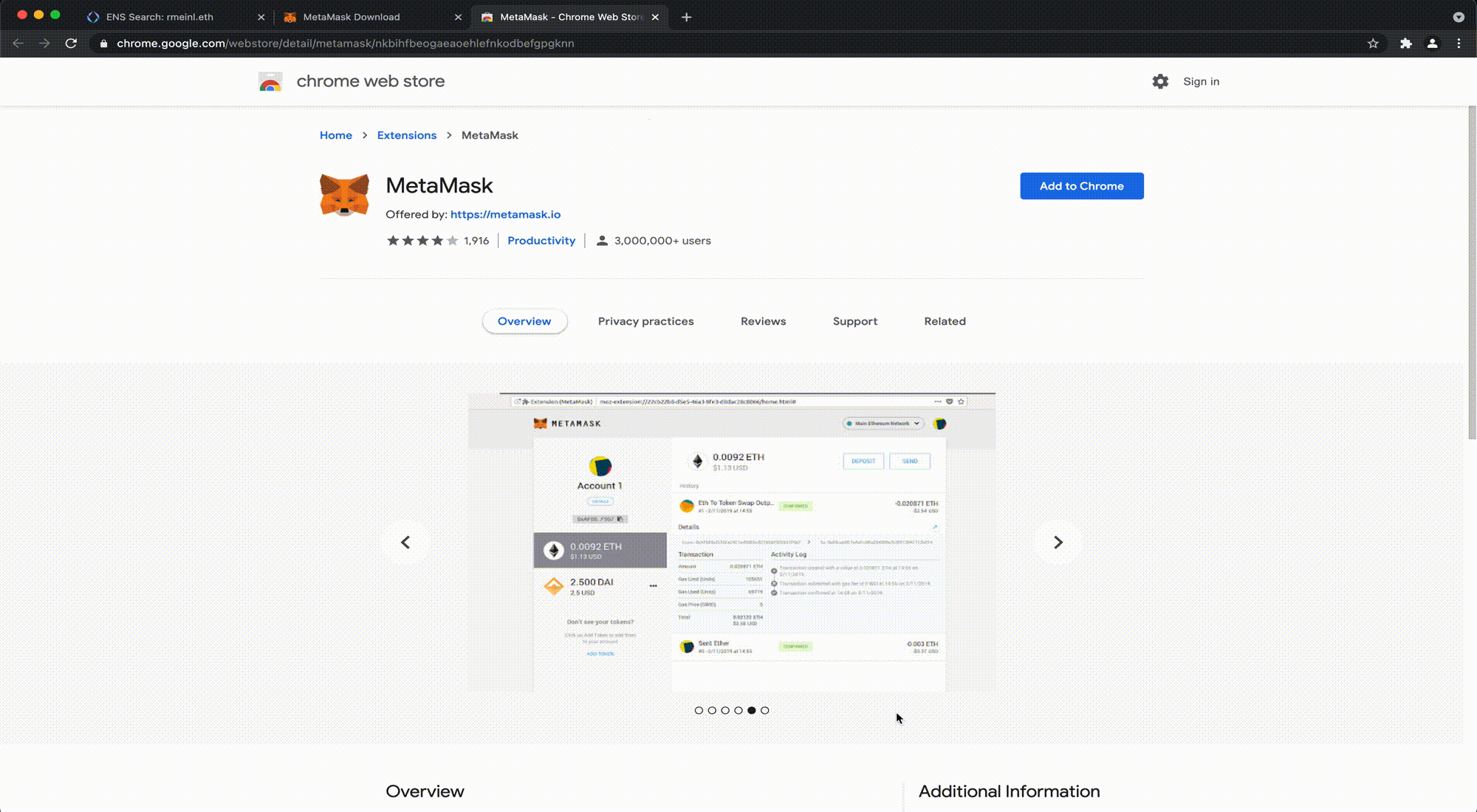Open the Productivity category link

coord(541,241)
